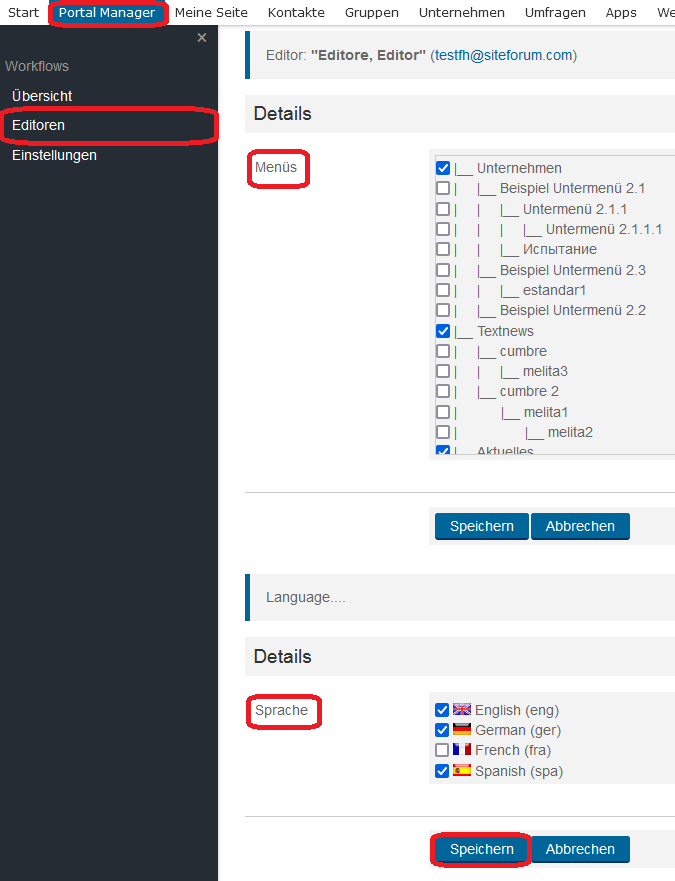Click the French (fra) label
Viewport: 675px width, 881px height.
point(513,750)
